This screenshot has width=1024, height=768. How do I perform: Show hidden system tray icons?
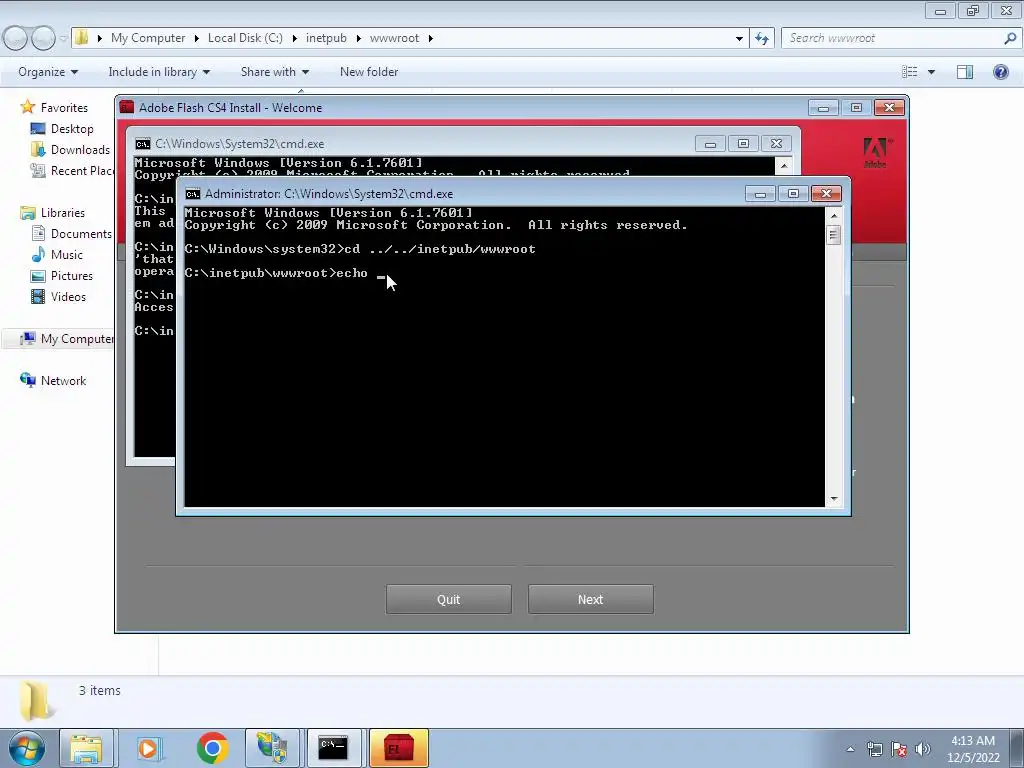click(850, 749)
